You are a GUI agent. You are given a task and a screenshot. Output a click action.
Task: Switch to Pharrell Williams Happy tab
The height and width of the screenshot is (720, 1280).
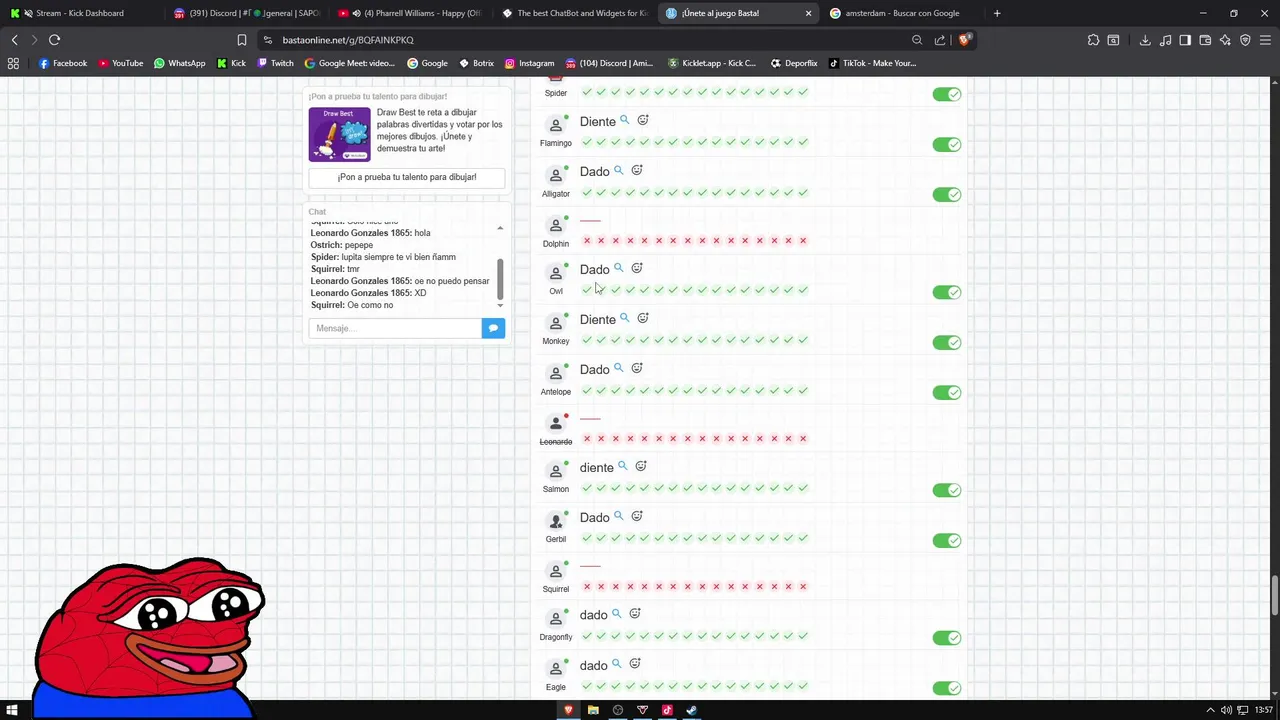[x=410, y=13]
